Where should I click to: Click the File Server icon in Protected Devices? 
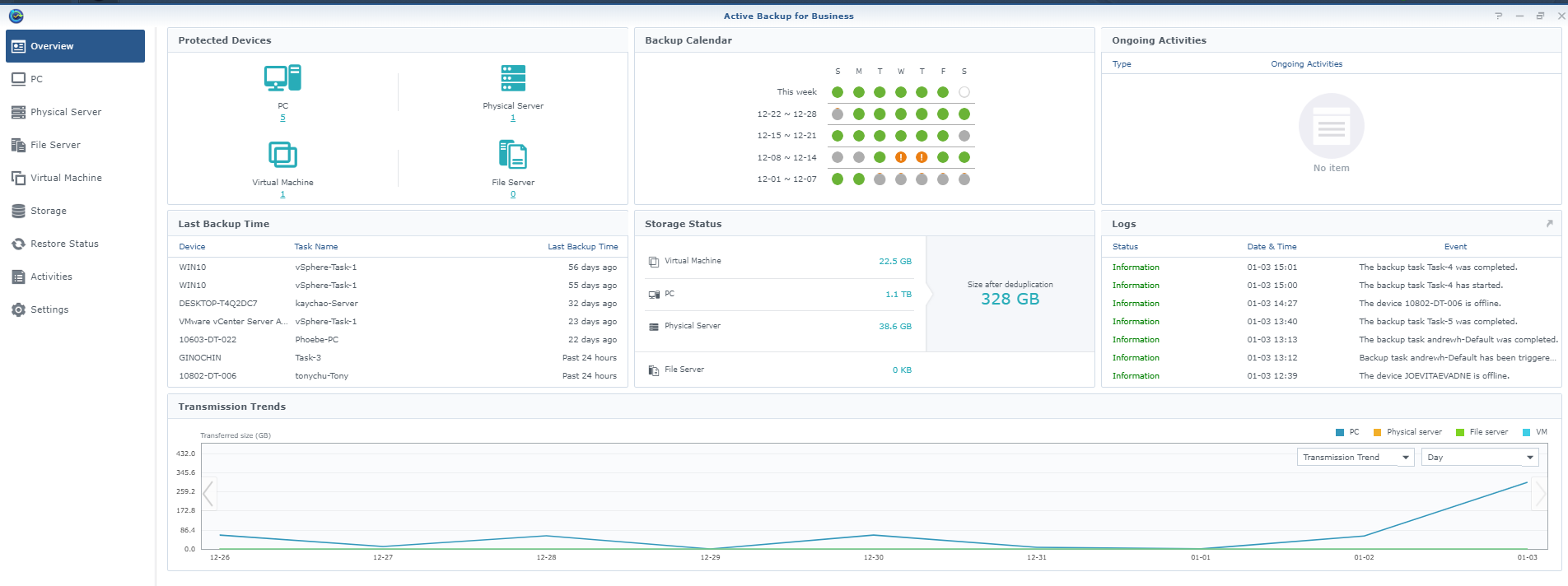pos(513,155)
